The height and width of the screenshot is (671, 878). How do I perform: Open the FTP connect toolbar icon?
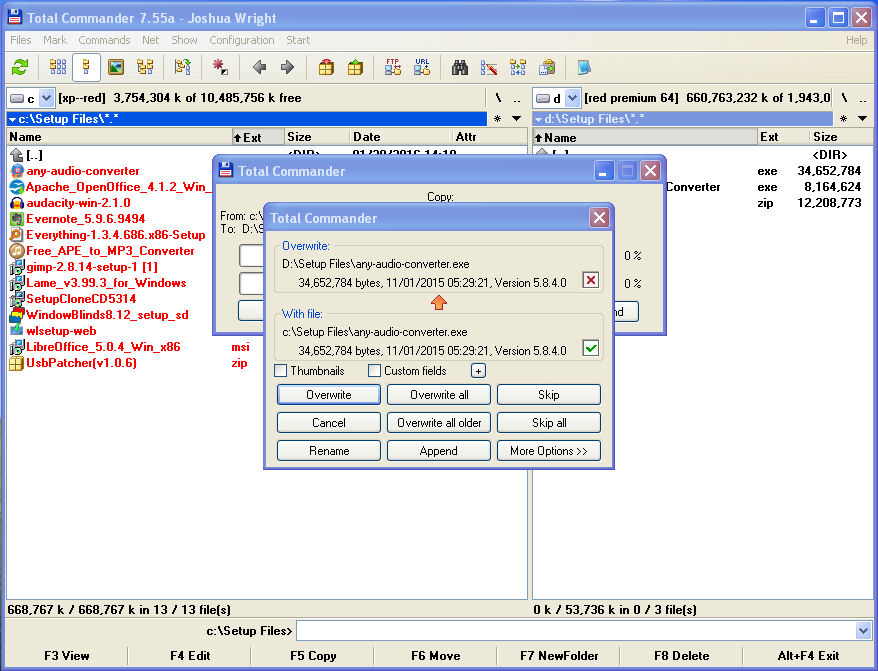(x=393, y=68)
